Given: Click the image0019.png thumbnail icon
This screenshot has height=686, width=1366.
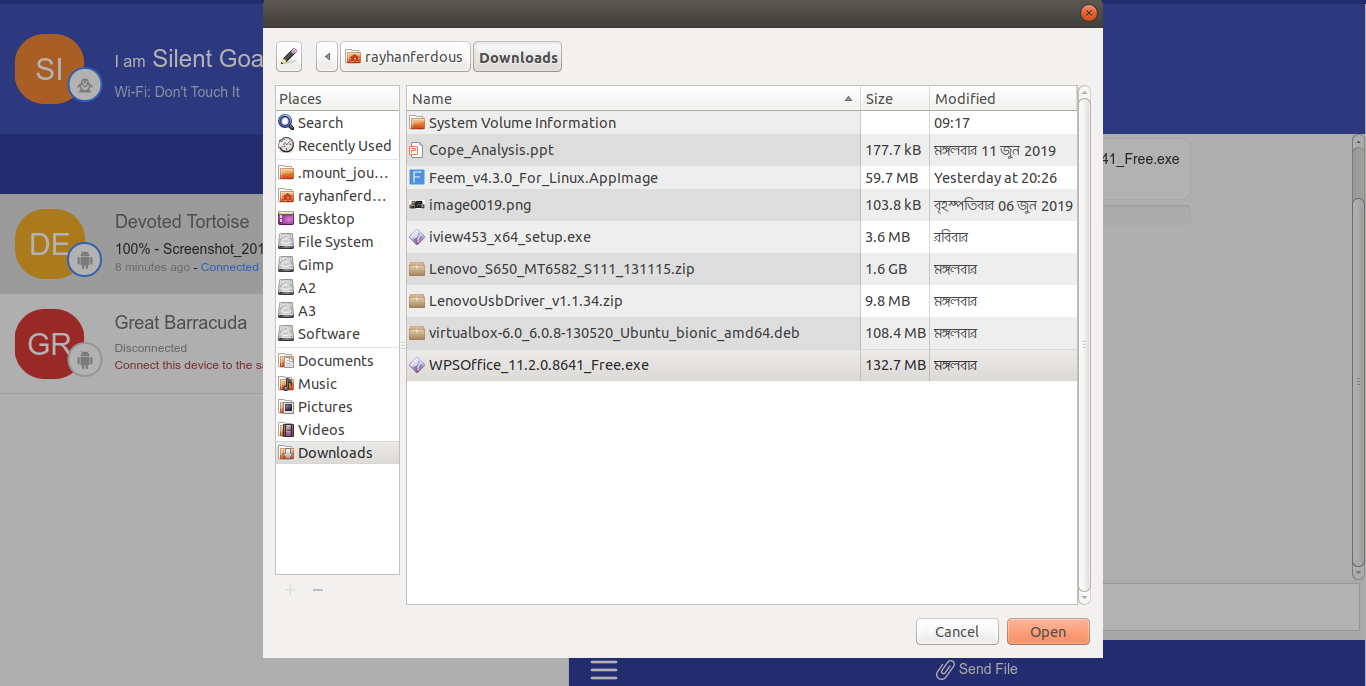Looking at the screenshot, I should tap(418, 205).
